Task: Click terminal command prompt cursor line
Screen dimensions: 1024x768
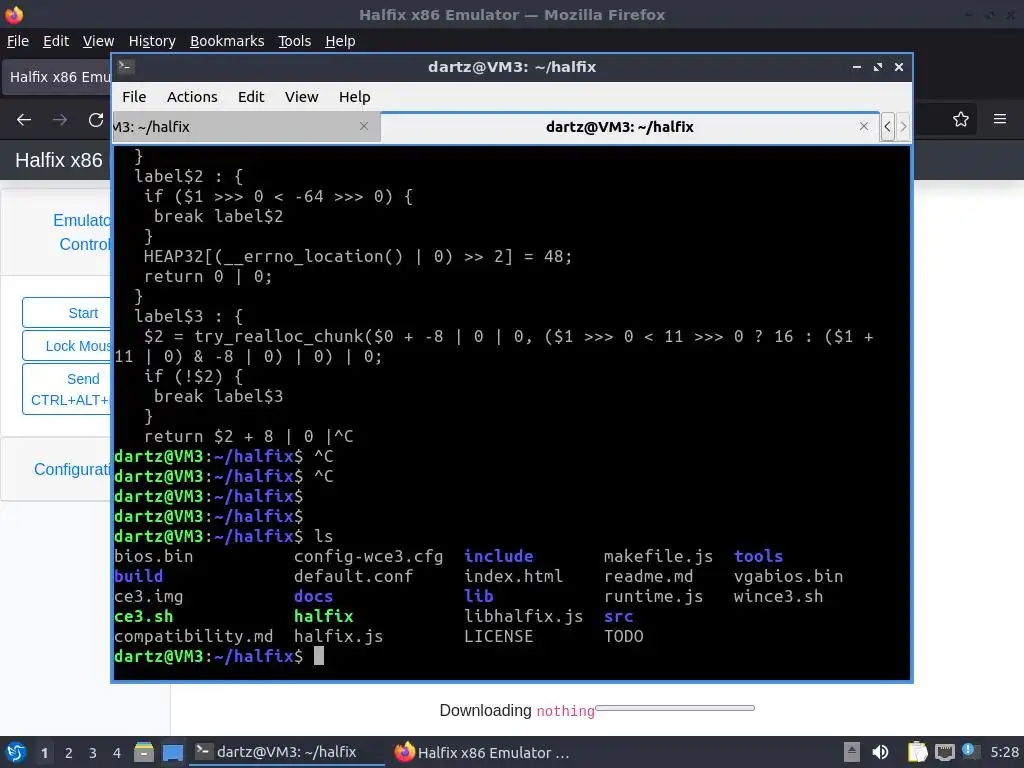Action: [x=319, y=656]
